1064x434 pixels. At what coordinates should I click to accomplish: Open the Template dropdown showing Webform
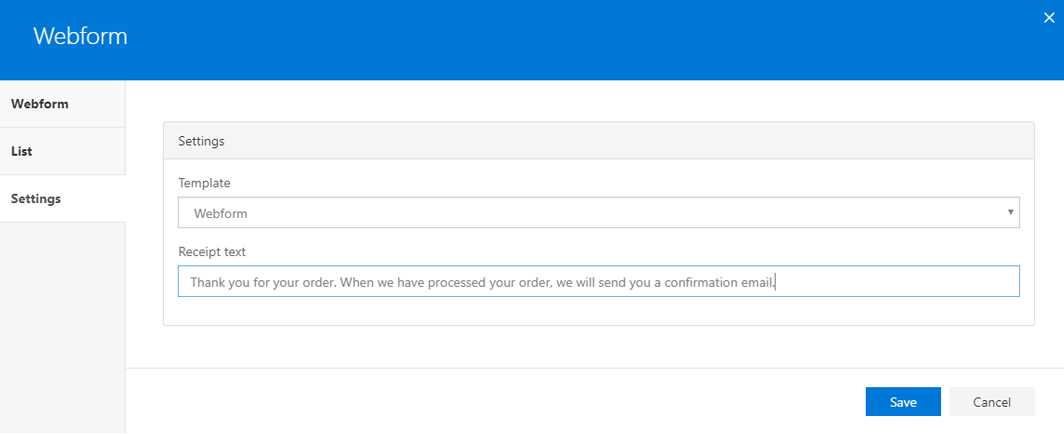598,213
